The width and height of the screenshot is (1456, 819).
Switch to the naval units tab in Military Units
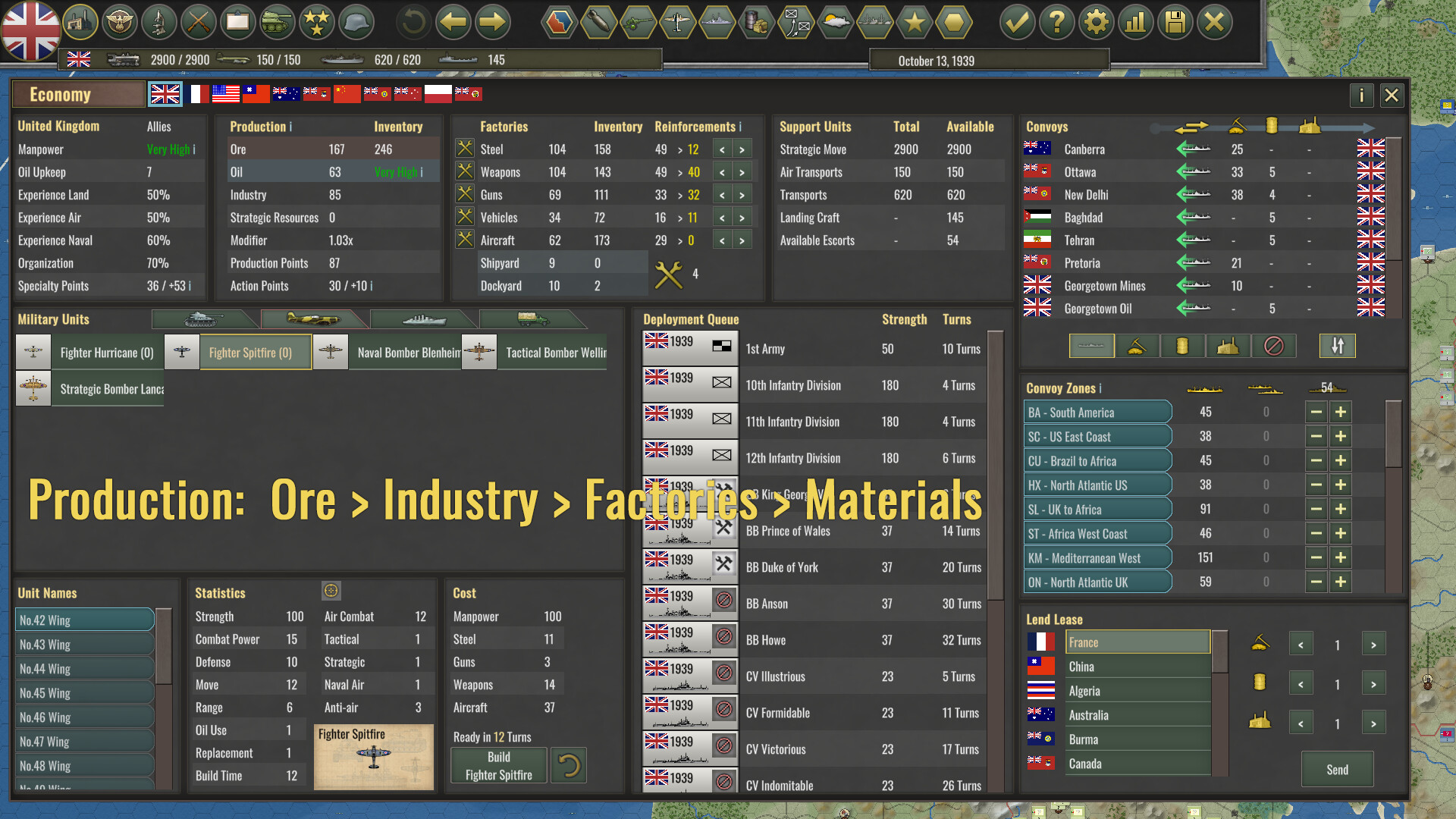423,318
